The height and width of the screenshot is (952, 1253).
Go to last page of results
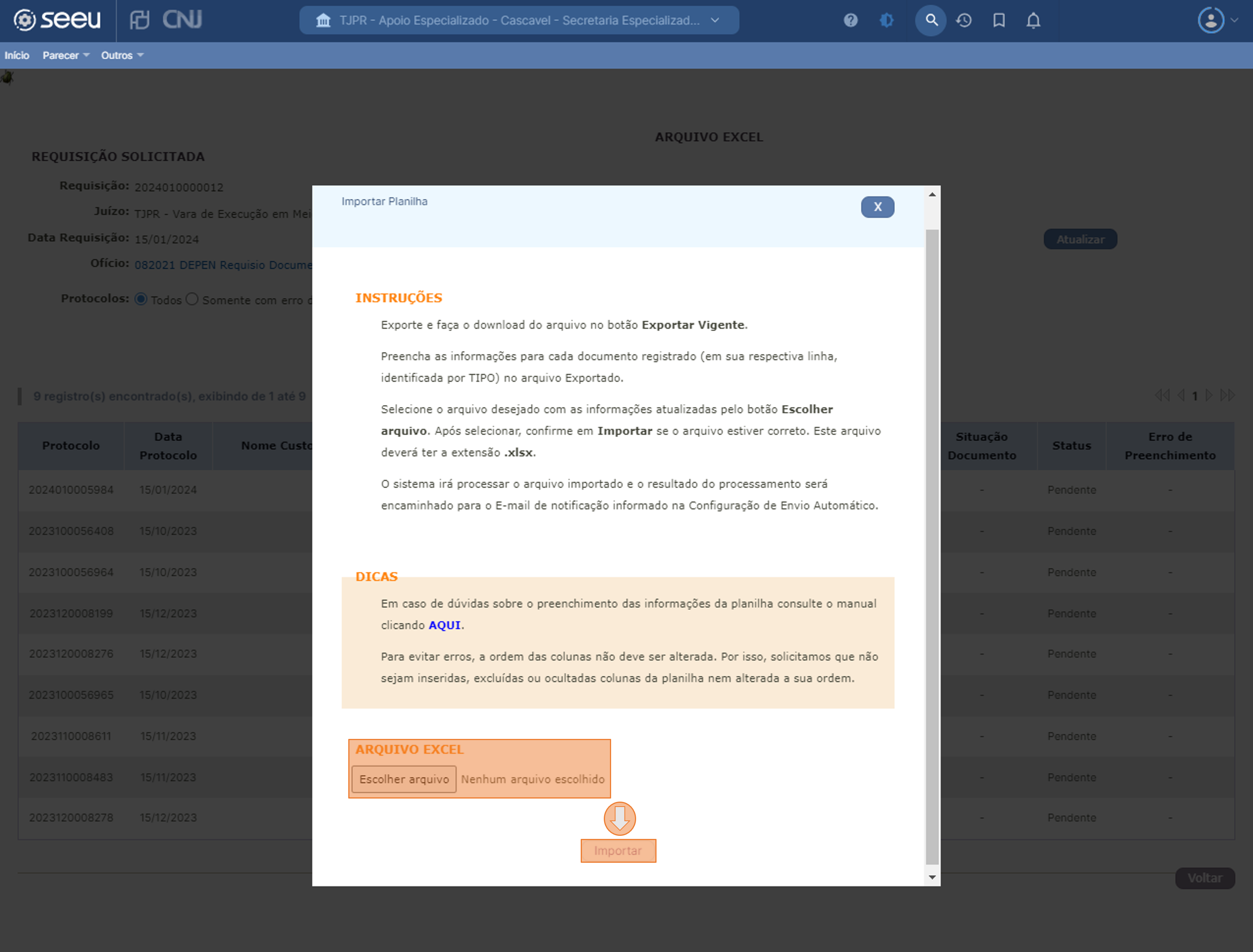(x=1228, y=395)
